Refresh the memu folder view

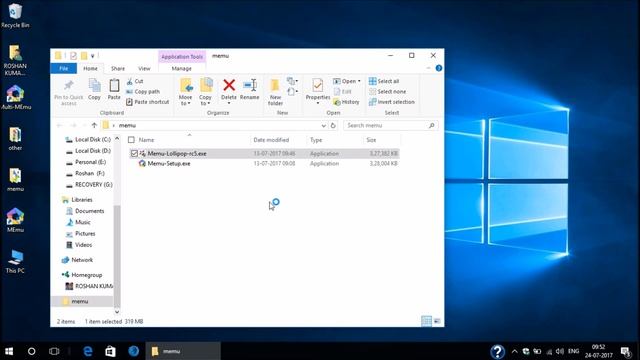pos(333,125)
